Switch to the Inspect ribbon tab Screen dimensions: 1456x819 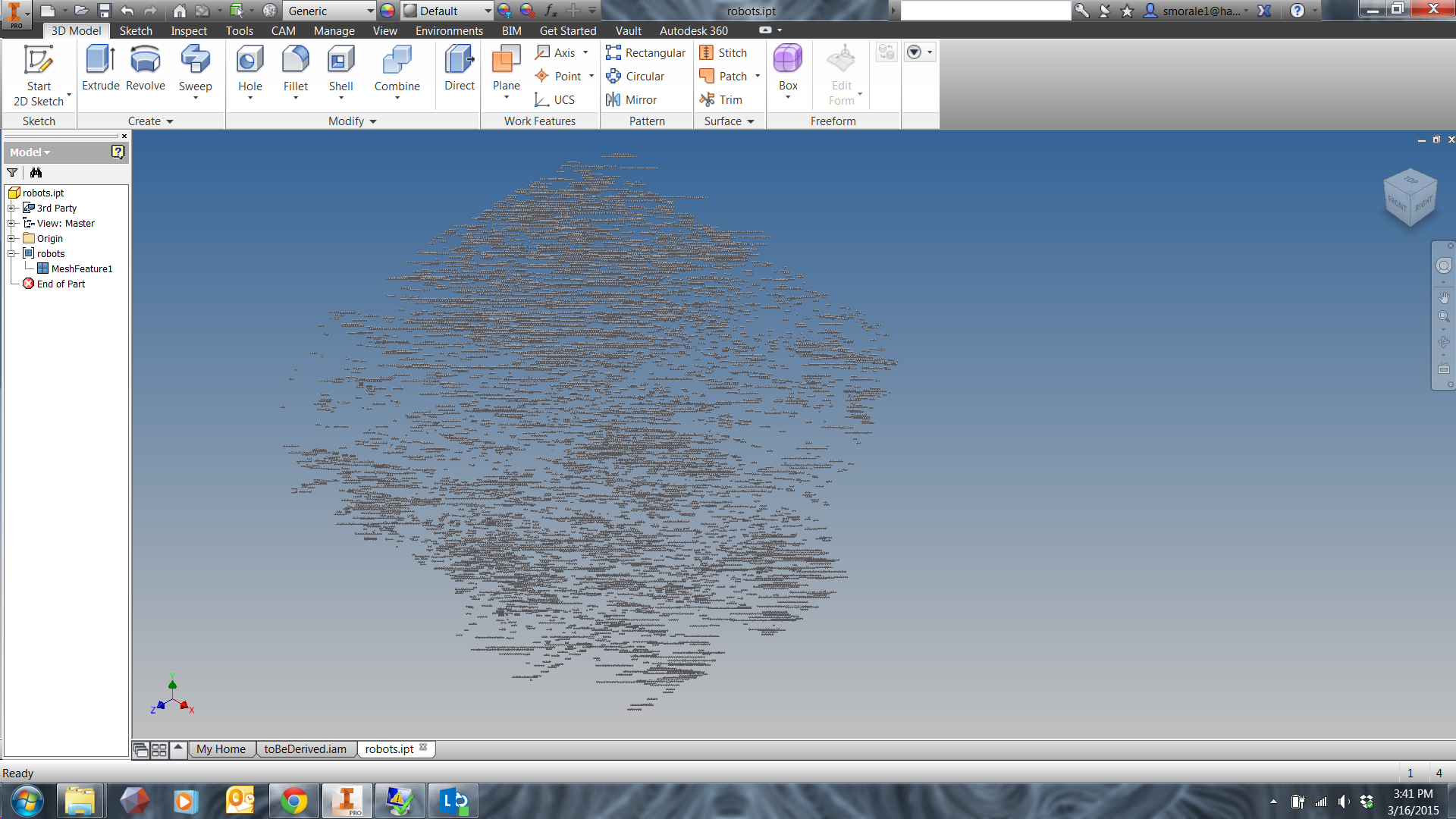click(x=189, y=30)
